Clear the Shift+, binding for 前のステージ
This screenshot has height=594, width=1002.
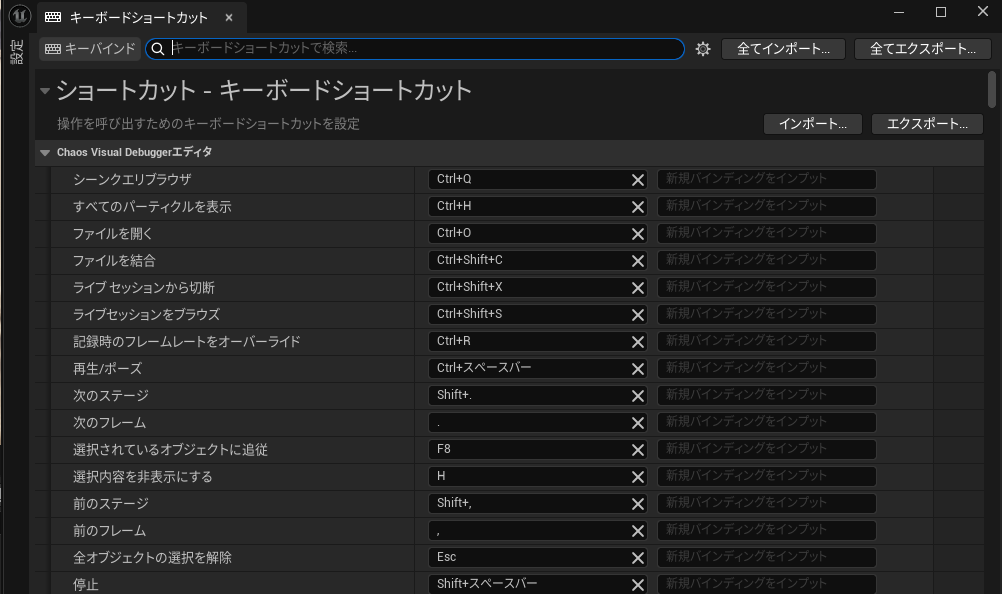click(x=637, y=504)
